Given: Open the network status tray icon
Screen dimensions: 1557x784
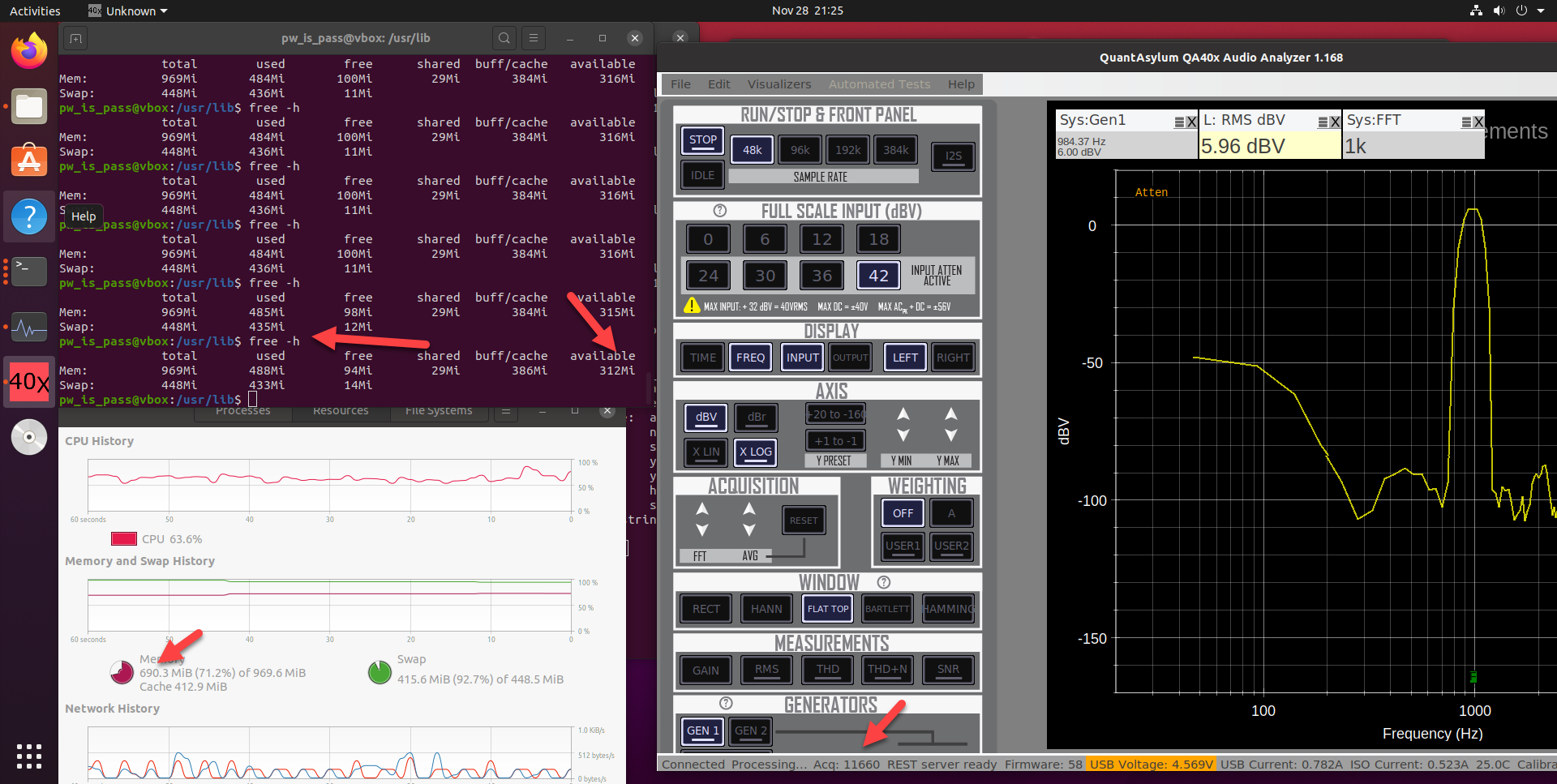Looking at the screenshot, I should point(1476,11).
